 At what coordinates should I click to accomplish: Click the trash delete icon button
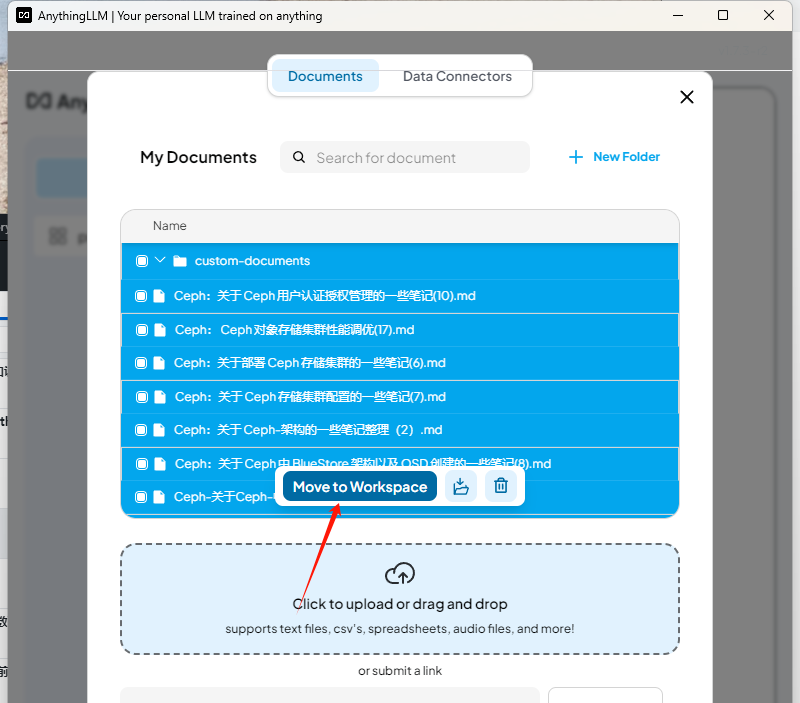pyautogui.click(x=501, y=486)
